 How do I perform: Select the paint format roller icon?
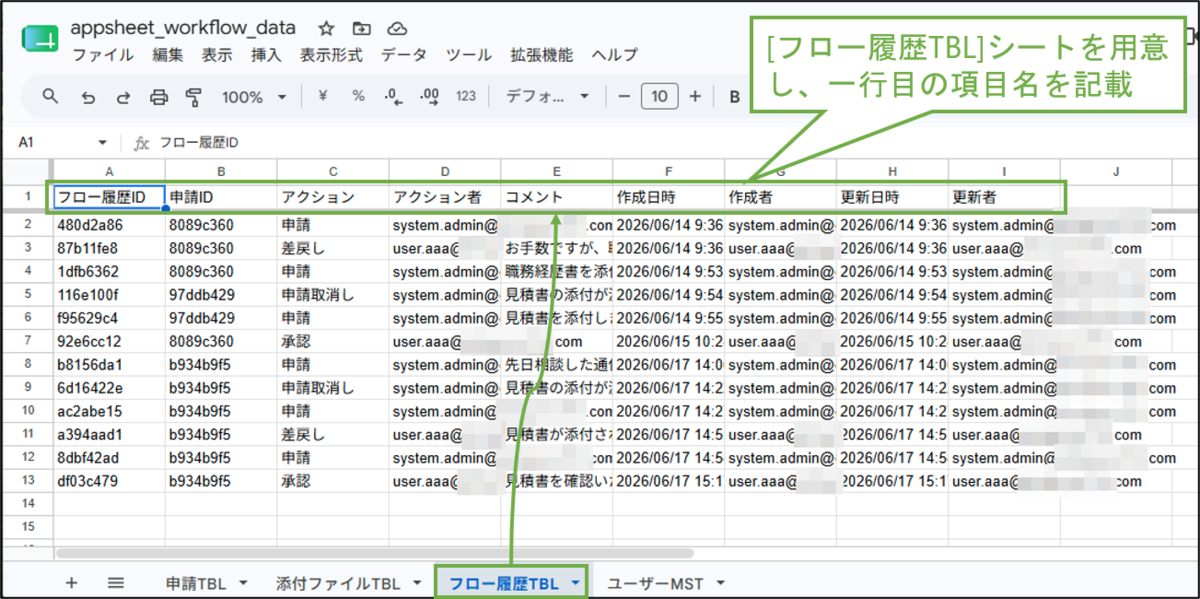pos(194,97)
